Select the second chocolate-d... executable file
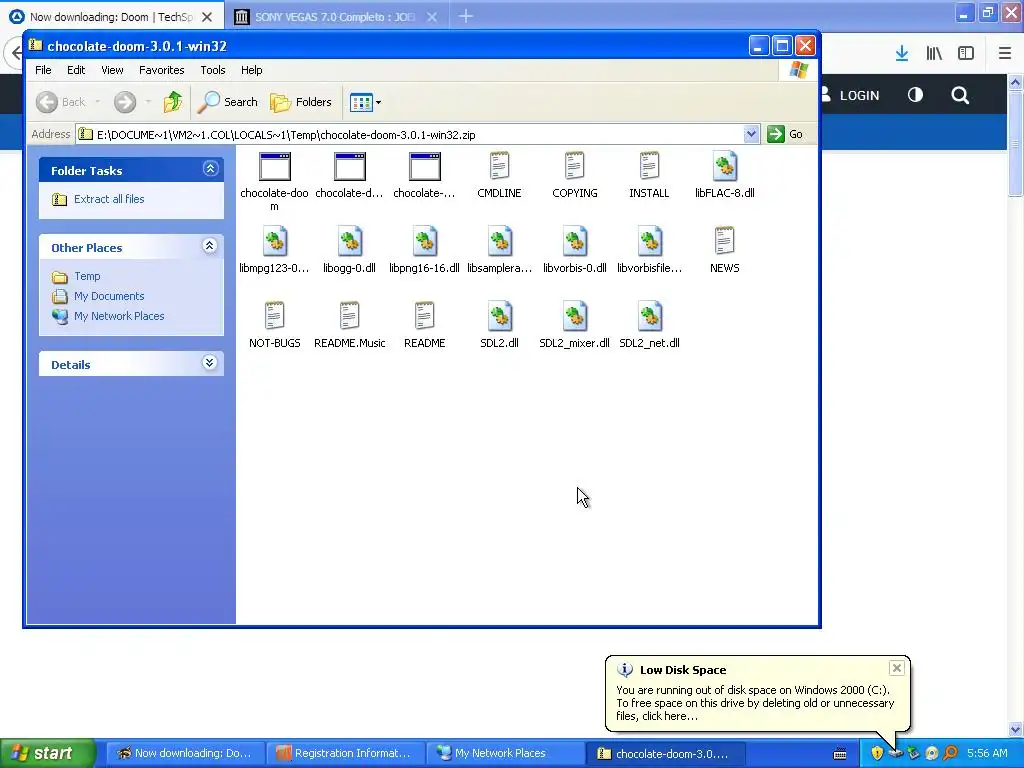This screenshot has width=1024, height=768. [349, 167]
